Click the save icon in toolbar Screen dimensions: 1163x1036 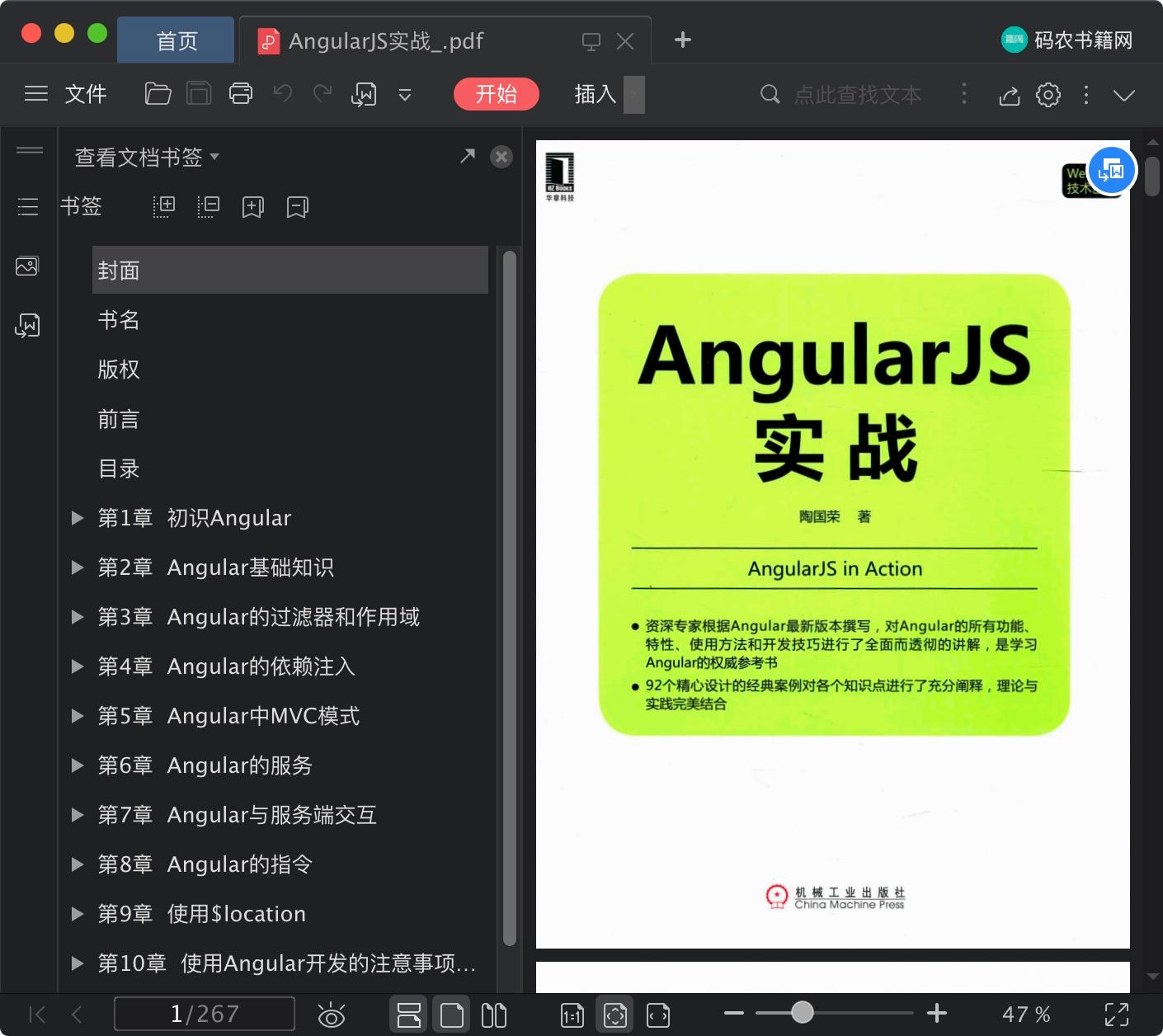click(199, 94)
